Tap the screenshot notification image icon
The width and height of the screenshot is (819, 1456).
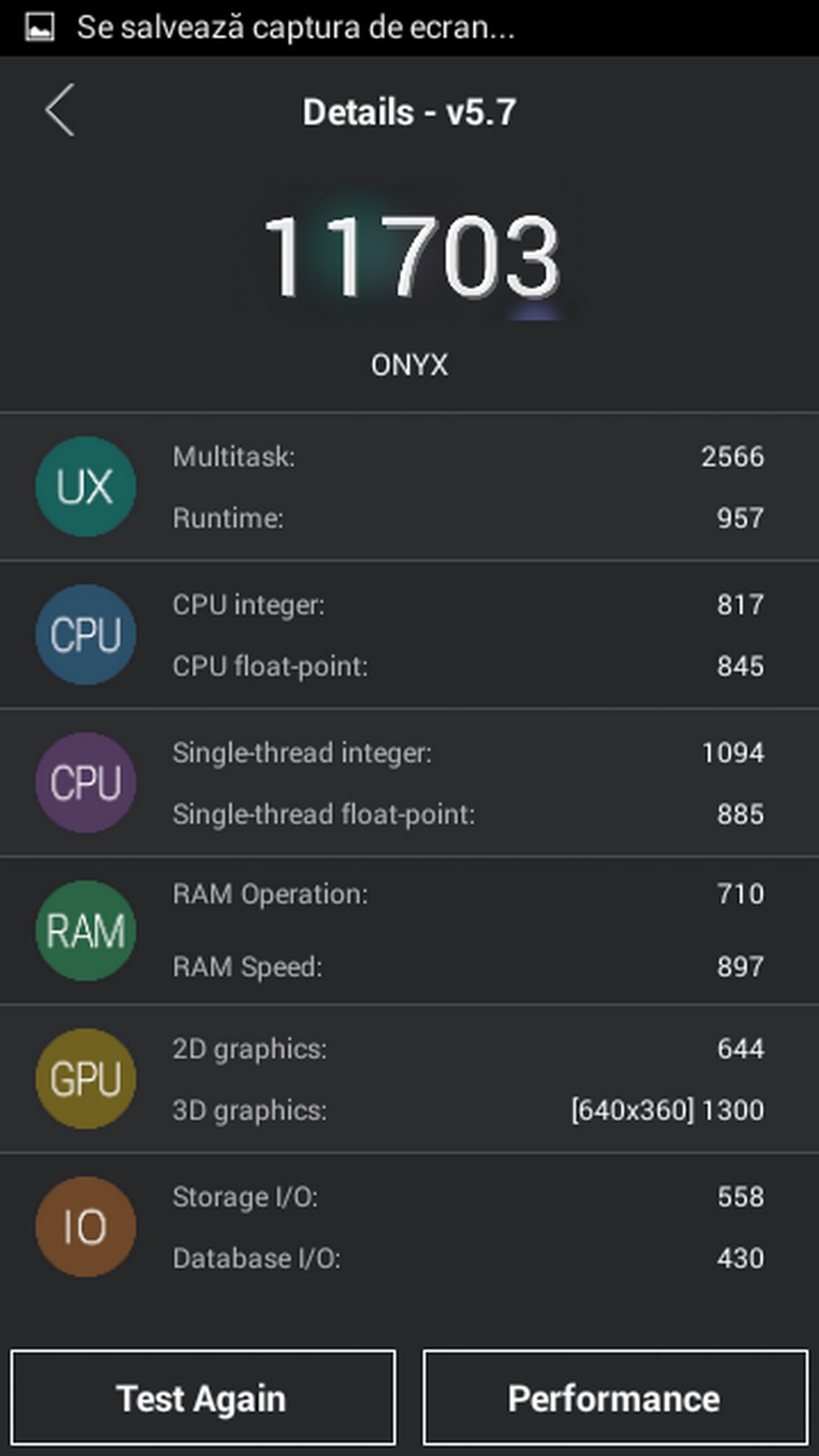point(39,27)
